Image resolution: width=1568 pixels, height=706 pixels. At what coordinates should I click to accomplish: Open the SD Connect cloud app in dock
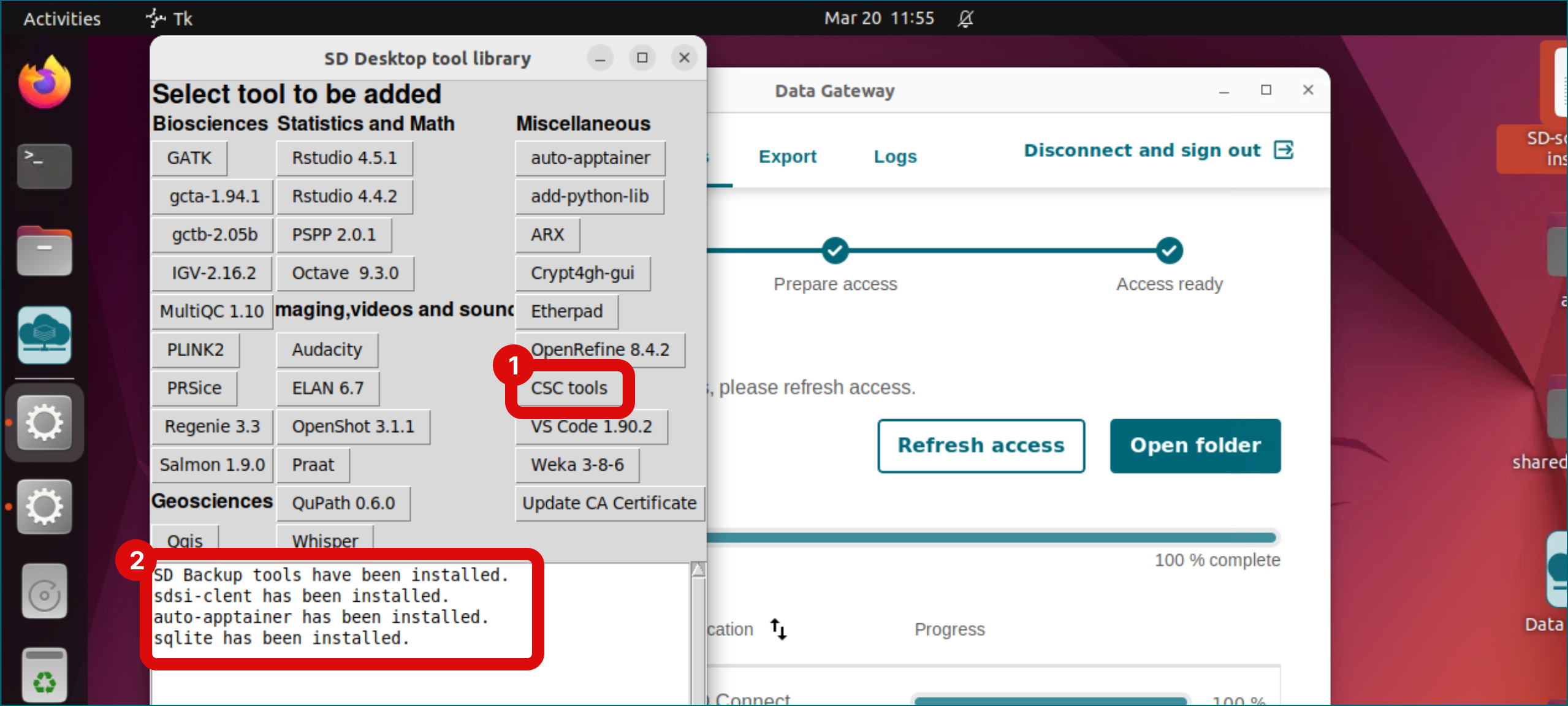click(43, 335)
